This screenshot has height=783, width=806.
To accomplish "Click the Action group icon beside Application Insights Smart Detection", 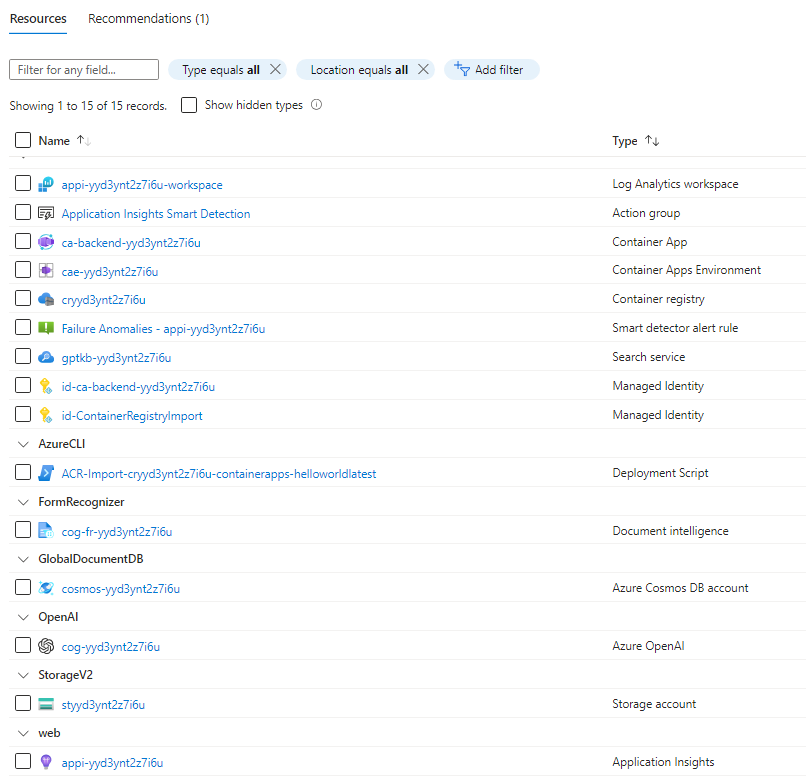I will pos(46,213).
